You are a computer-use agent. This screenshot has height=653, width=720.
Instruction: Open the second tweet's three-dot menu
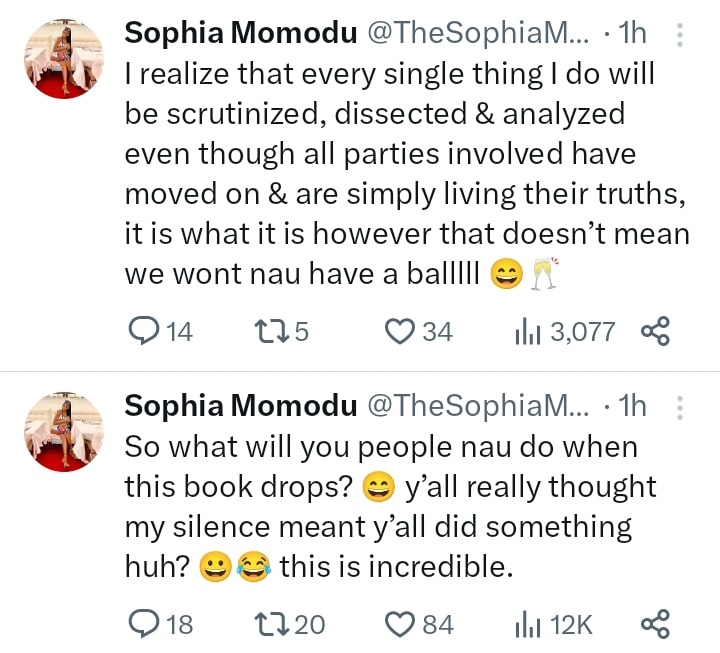(680, 406)
